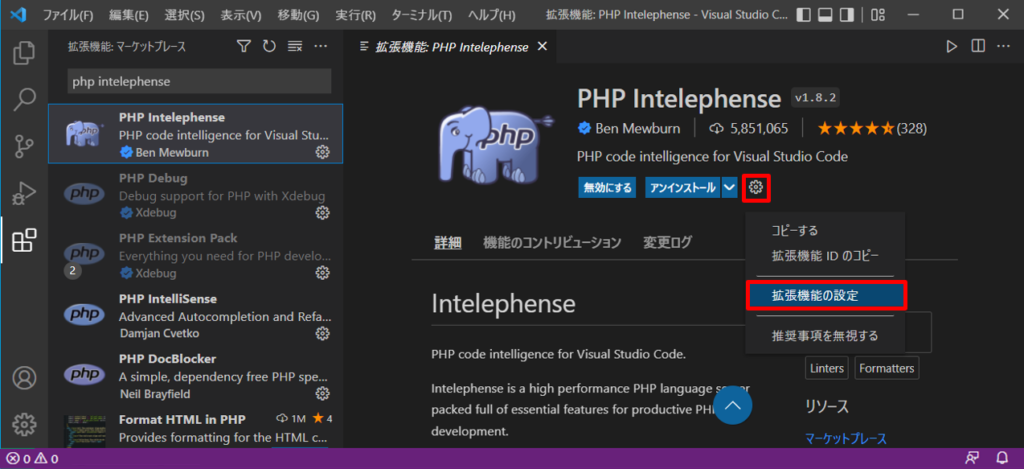
Task: Switch to the 変更ログ tab
Action: (x=667, y=242)
